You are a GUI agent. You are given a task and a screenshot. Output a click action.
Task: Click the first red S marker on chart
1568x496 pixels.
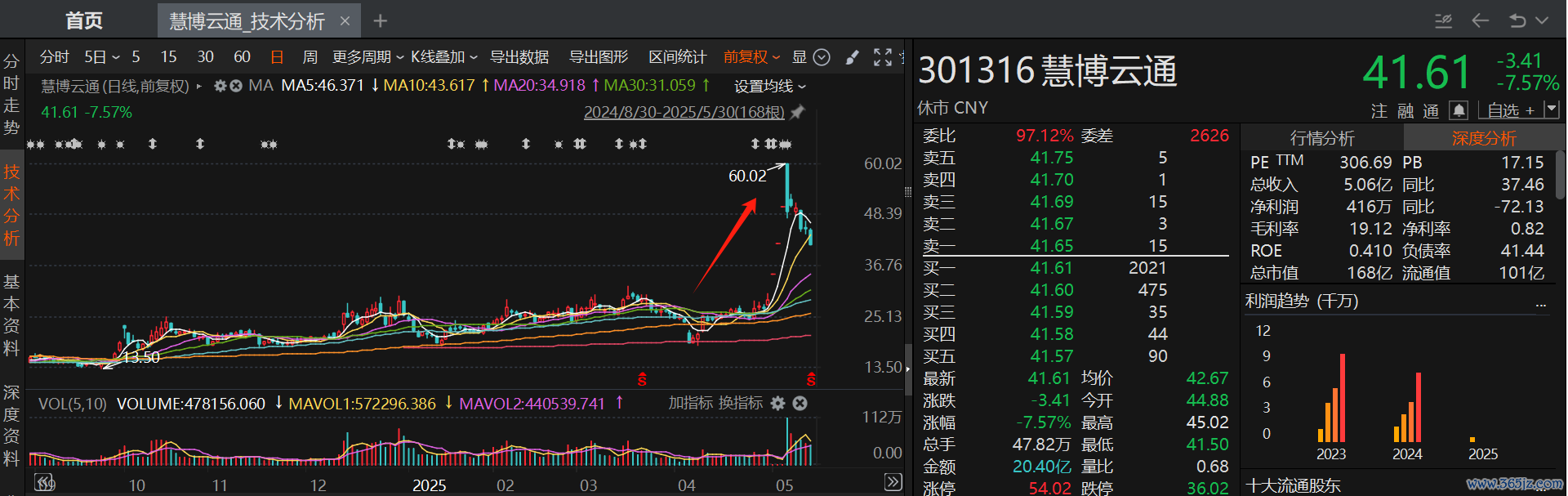tap(642, 380)
